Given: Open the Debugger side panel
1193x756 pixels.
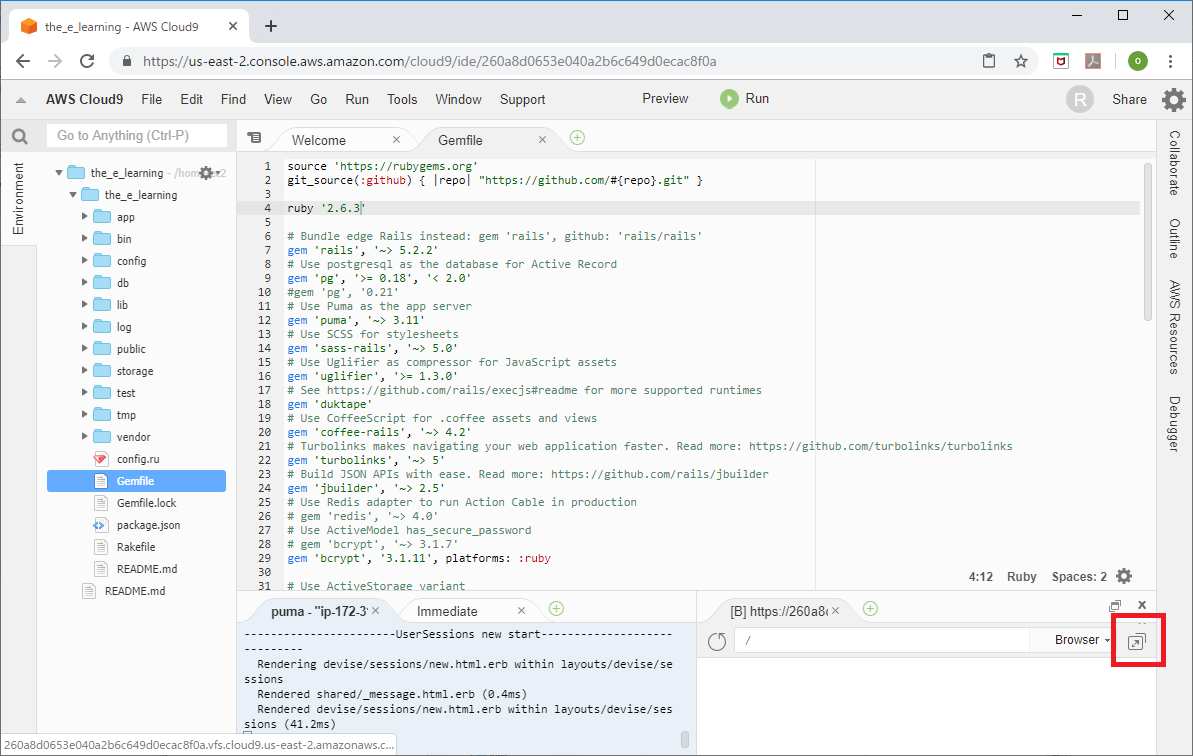Looking at the screenshot, I should 1174,424.
